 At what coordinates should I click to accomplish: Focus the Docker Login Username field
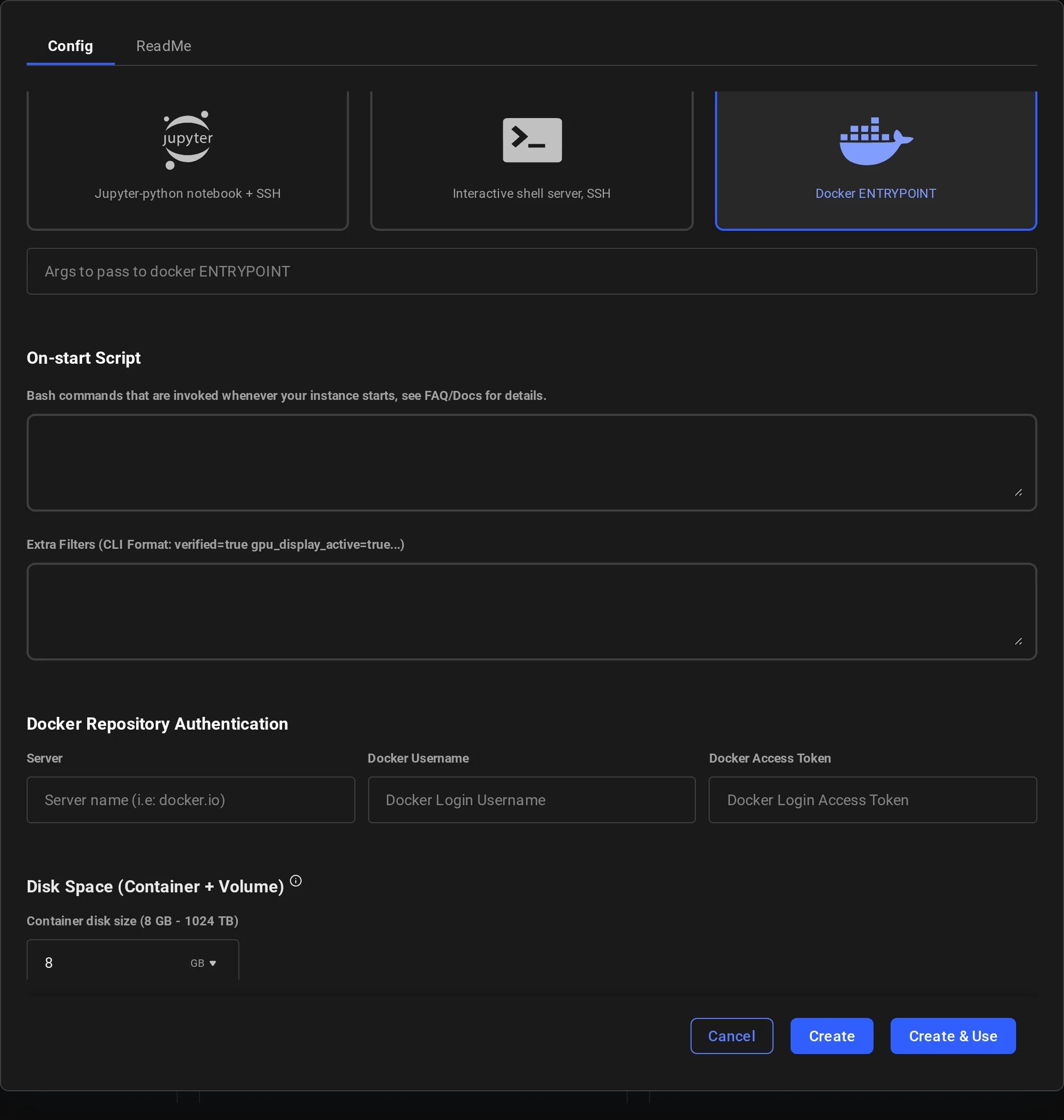(531, 800)
